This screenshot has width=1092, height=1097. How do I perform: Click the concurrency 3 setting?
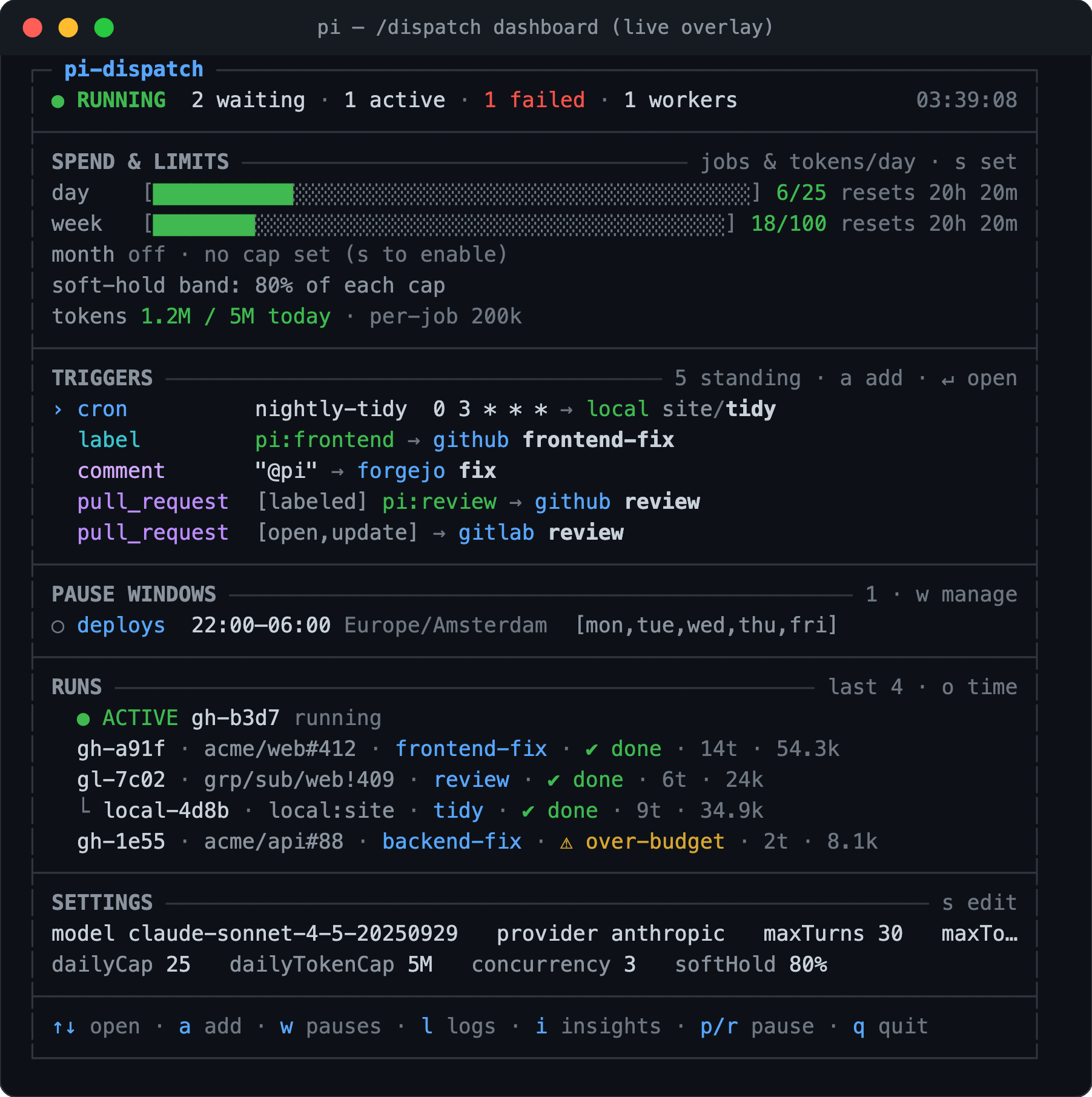tap(554, 964)
